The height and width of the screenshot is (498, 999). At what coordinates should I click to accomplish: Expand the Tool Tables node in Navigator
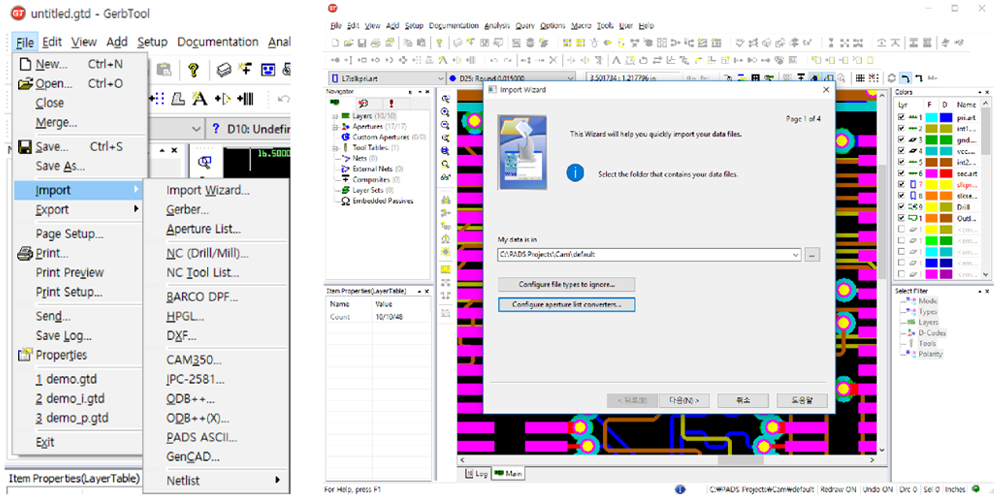[334, 147]
